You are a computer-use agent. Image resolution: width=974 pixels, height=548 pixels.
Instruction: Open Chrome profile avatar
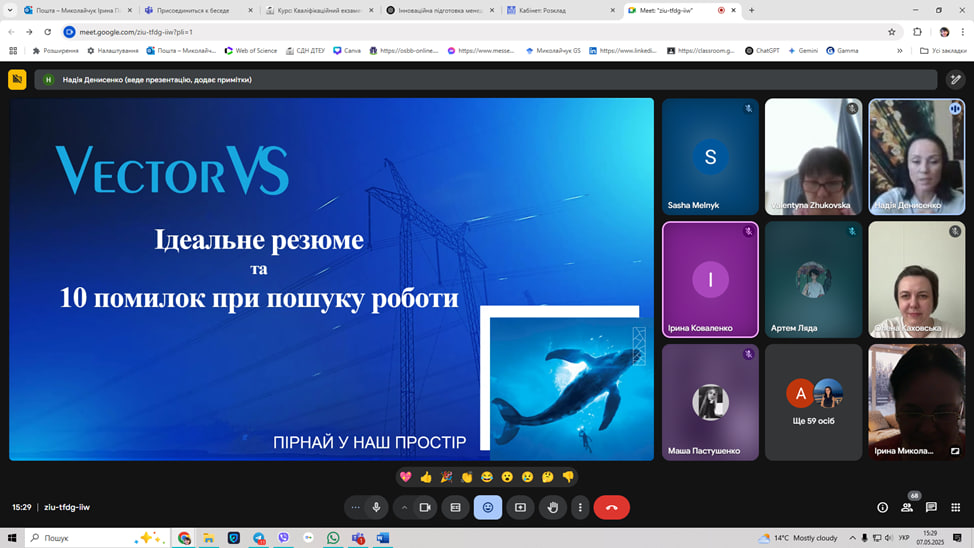click(944, 32)
